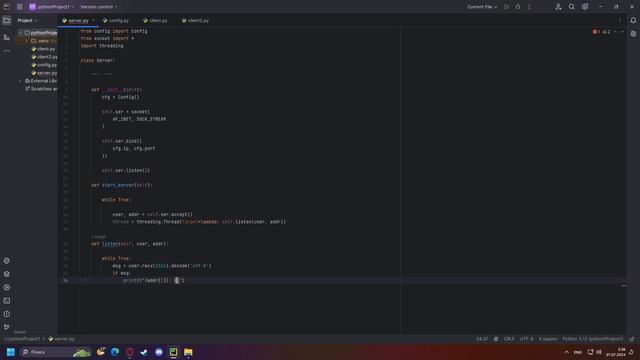Jump to previous highlighted error arrow
Image resolution: width=640 pixels, height=360 pixels.
pos(616,31)
